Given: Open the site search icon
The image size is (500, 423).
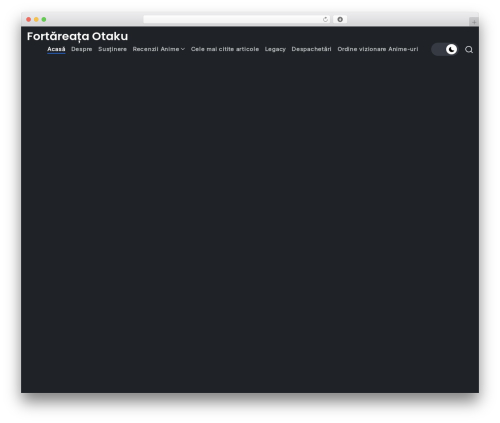Looking at the screenshot, I should tap(469, 50).
